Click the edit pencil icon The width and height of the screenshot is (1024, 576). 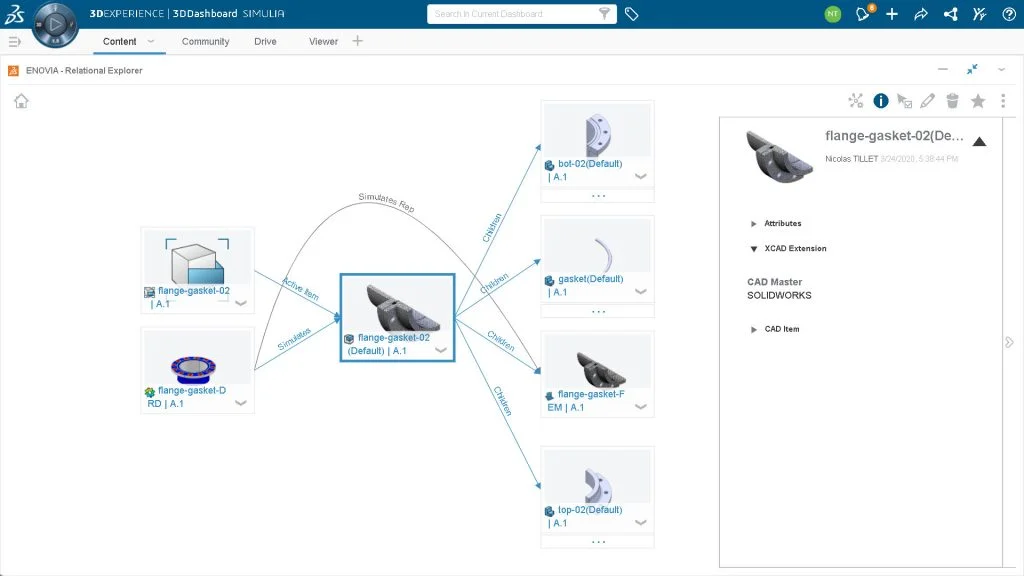pyautogui.click(x=928, y=101)
